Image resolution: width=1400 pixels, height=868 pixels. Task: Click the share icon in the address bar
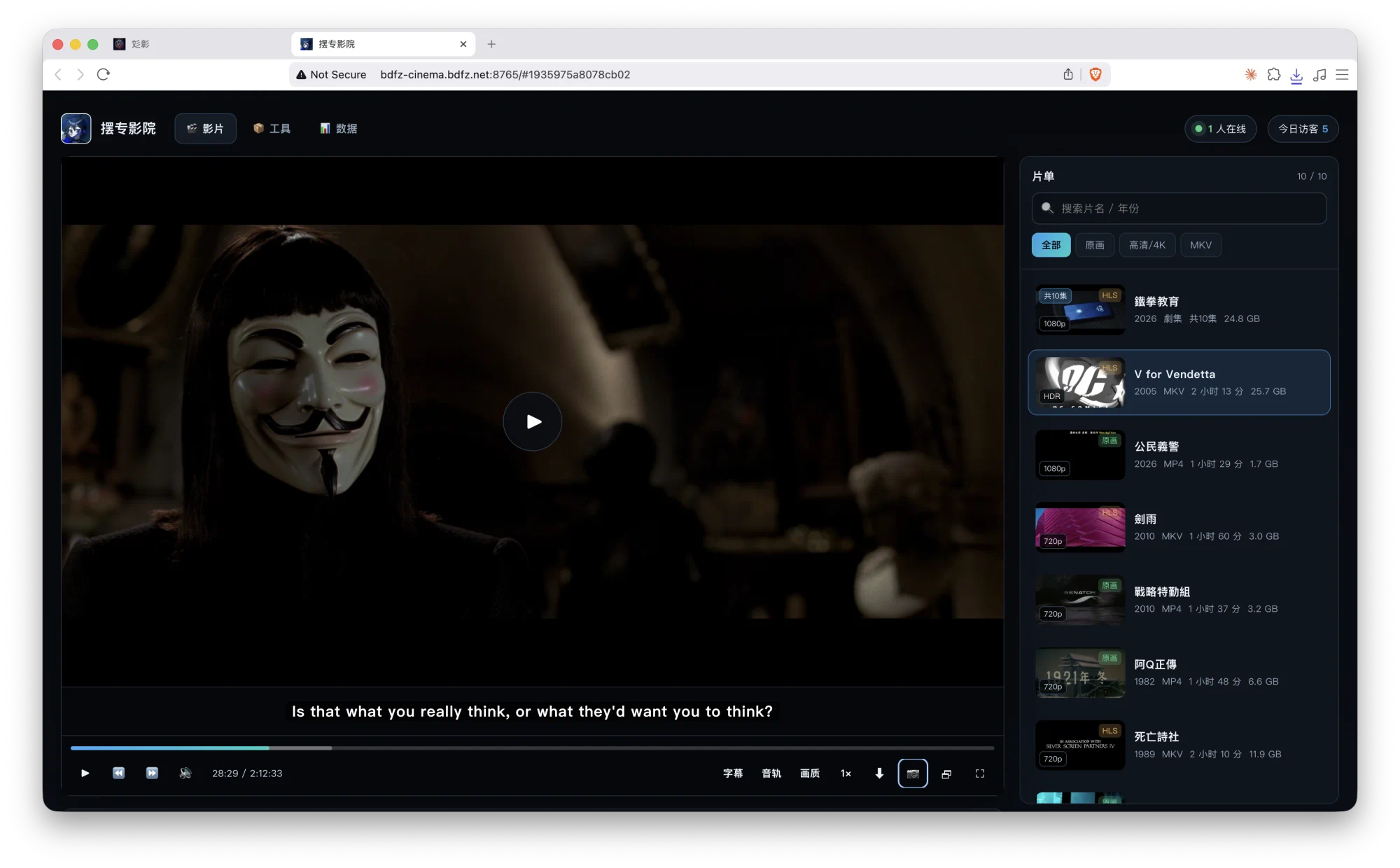(x=1068, y=75)
